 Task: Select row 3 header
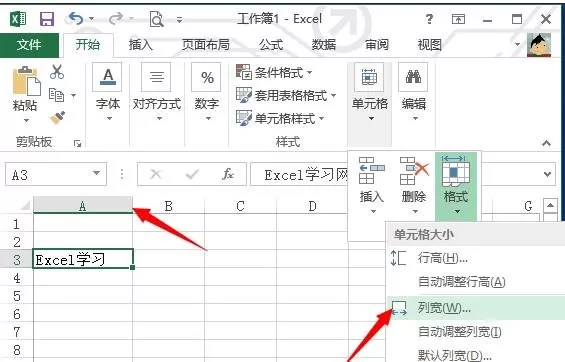tap(16, 259)
